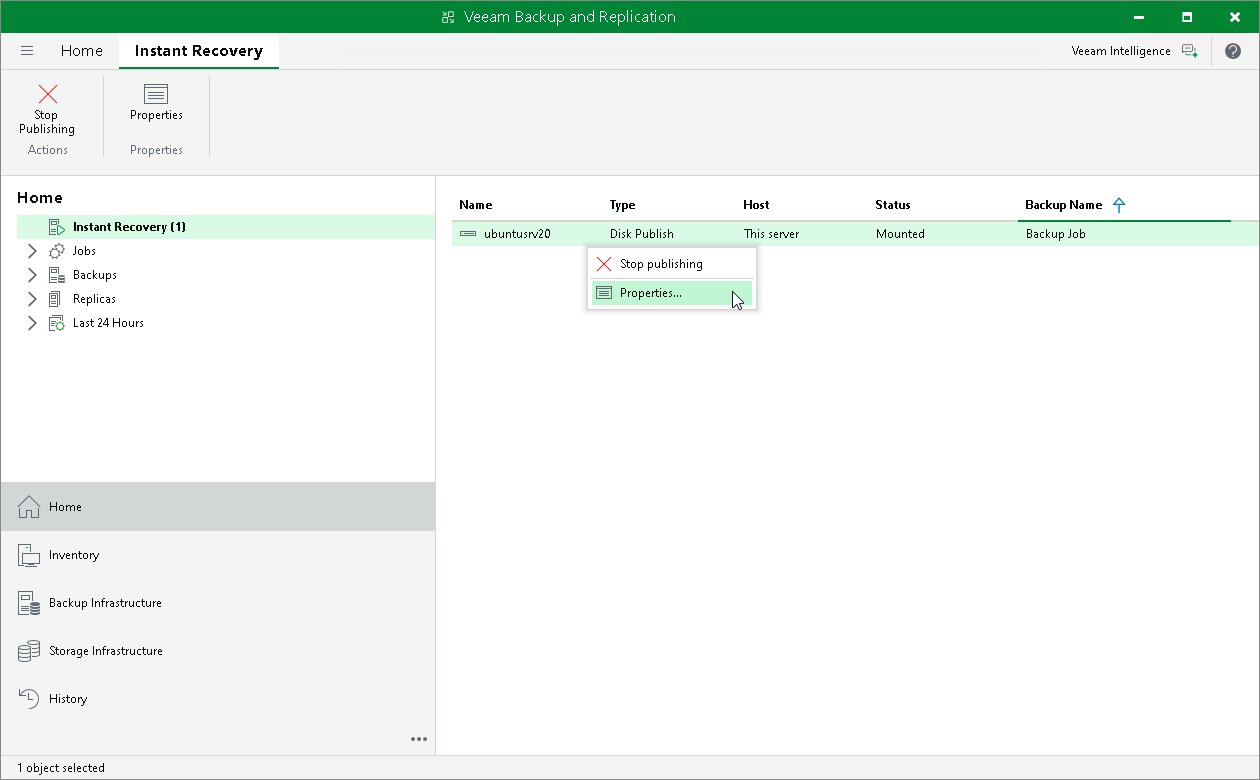1260x780 pixels.
Task: Sort by the Status column header
Action: (893, 205)
